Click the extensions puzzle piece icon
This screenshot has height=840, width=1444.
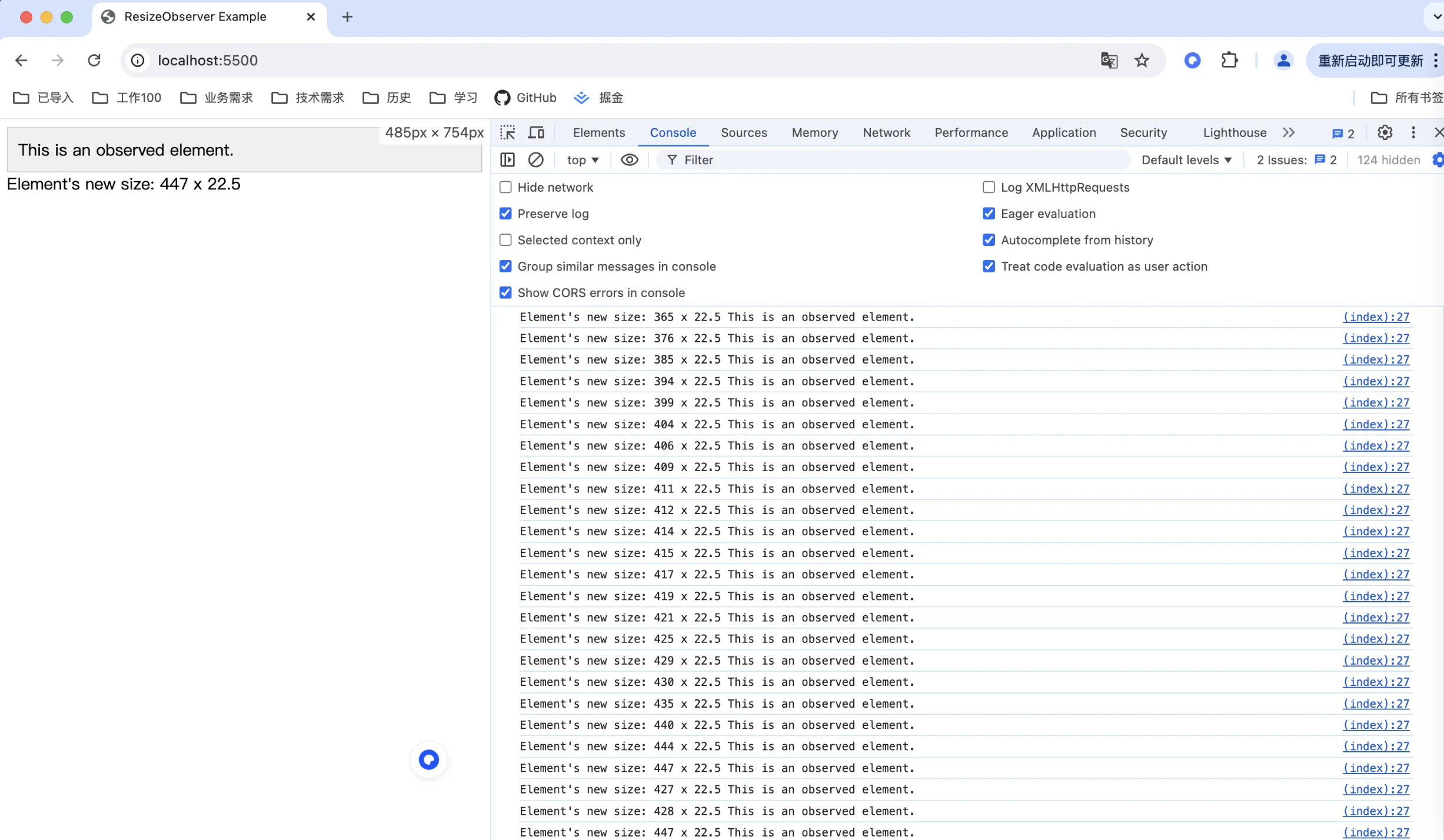pos(1229,60)
